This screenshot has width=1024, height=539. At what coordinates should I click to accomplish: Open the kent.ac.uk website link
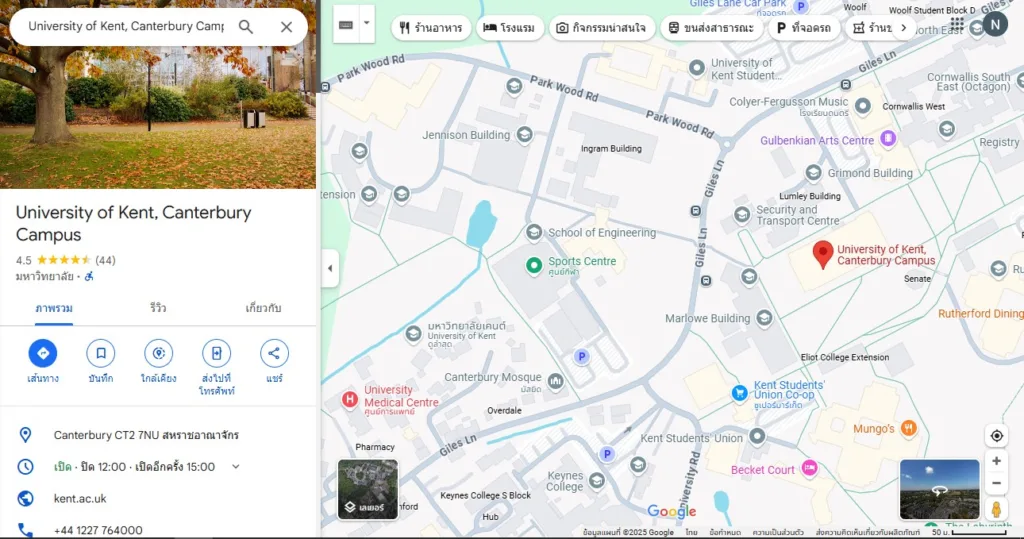pos(80,498)
